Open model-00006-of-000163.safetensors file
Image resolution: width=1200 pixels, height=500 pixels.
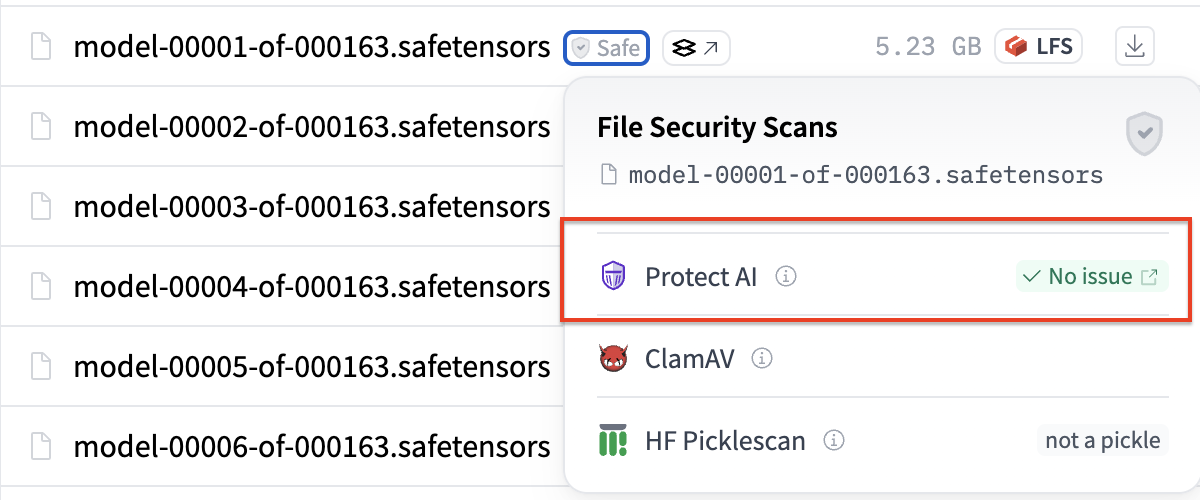[x=311, y=446]
